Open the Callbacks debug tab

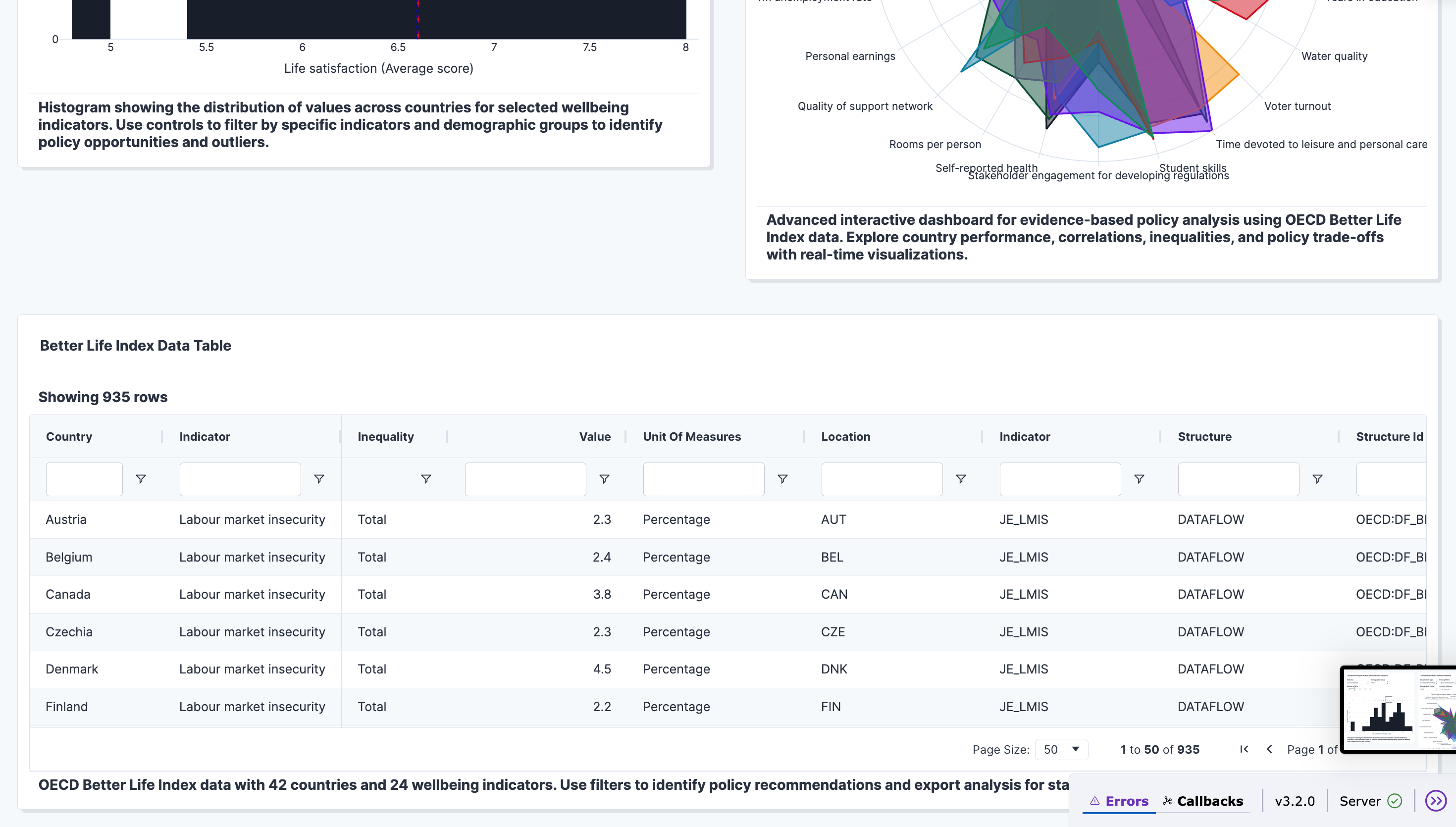coord(1203,801)
